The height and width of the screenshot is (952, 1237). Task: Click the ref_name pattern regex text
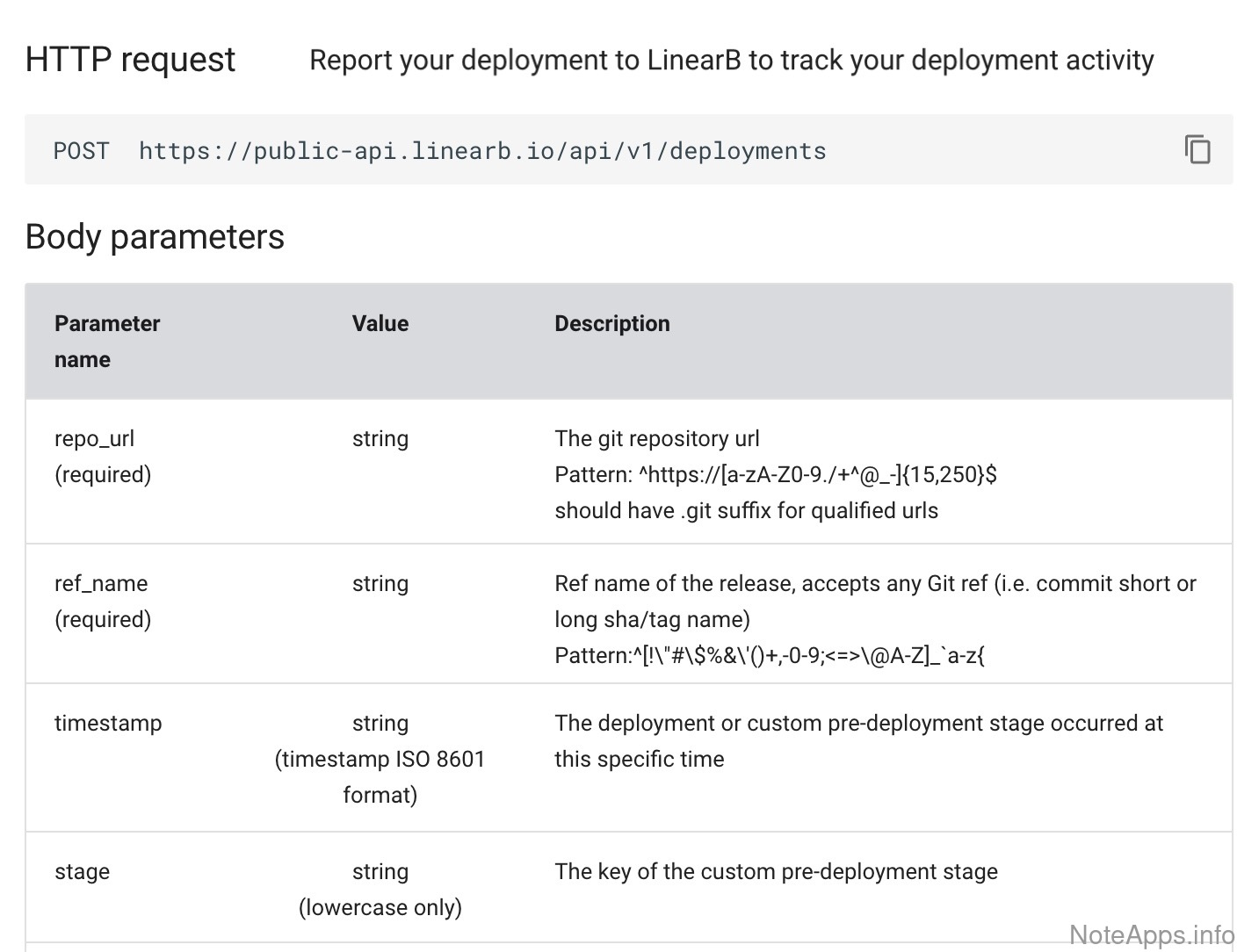click(769, 656)
